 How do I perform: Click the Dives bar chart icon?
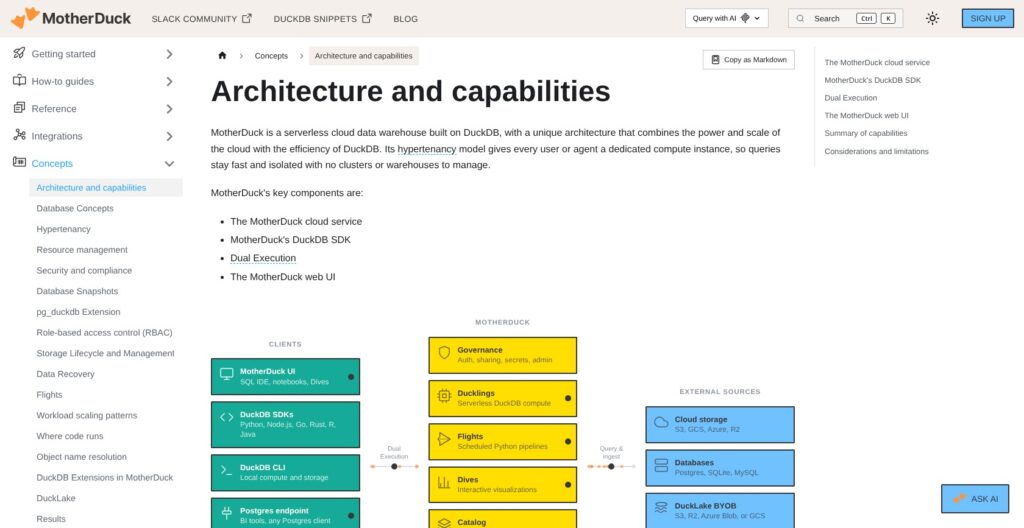444,483
